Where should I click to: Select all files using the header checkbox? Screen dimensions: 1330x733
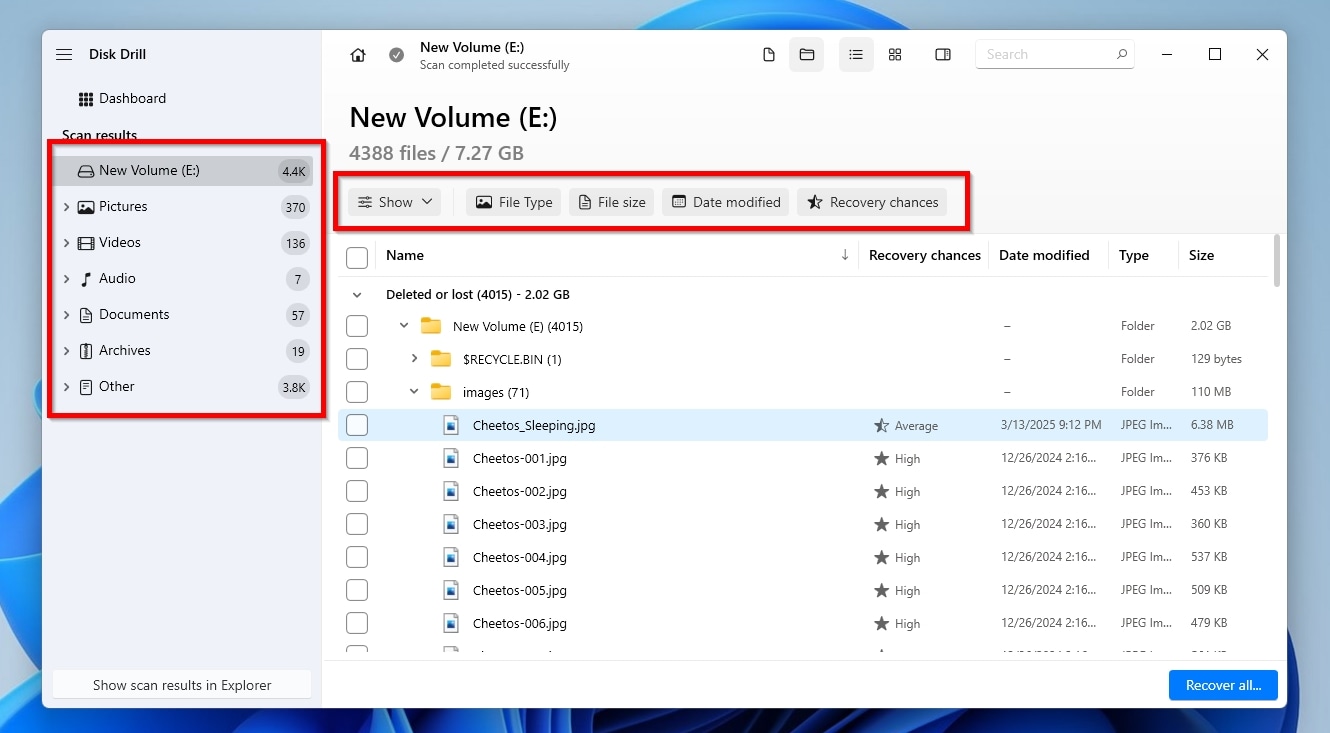click(x=357, y=257)
